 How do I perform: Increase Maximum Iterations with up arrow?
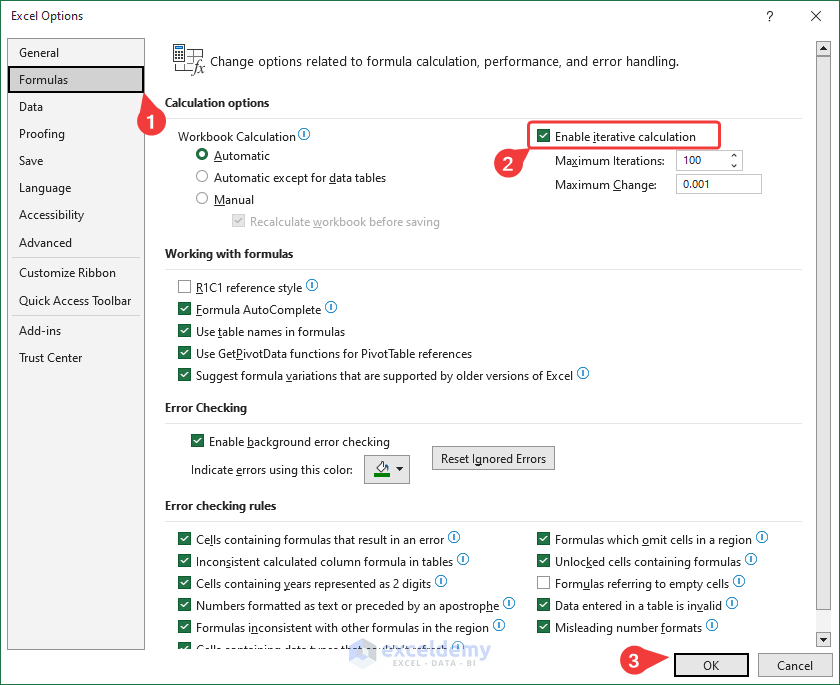734,155
